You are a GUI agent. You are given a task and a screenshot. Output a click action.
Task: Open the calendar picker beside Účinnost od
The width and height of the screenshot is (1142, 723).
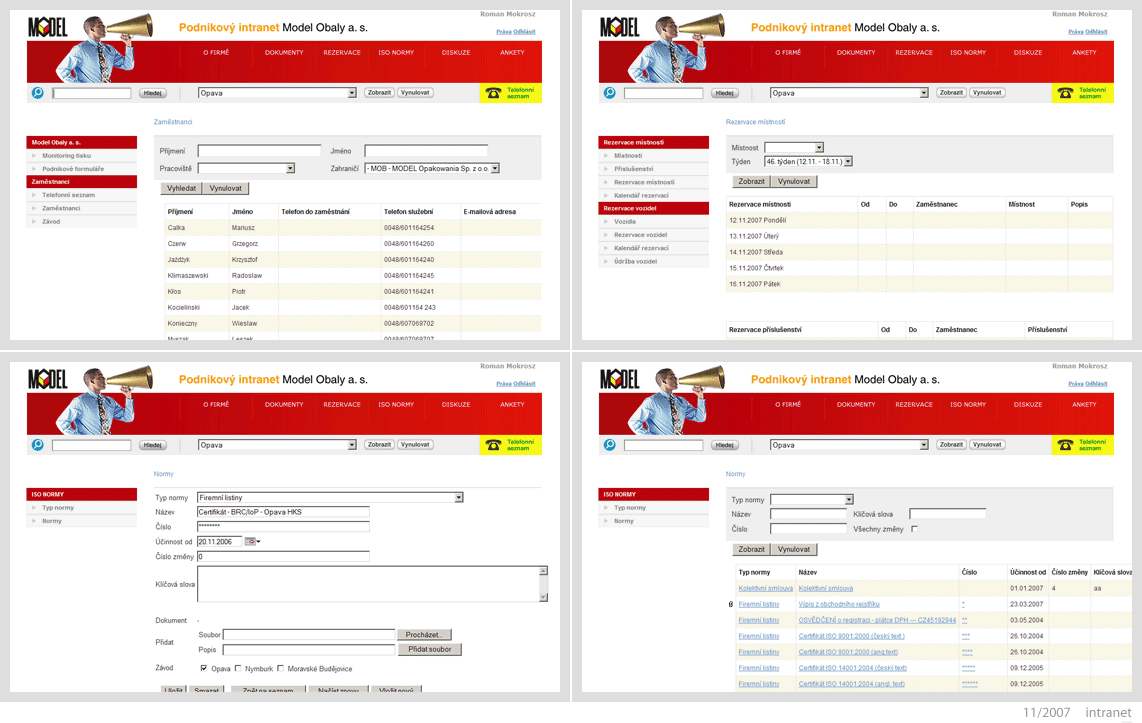tap(251, 542)
